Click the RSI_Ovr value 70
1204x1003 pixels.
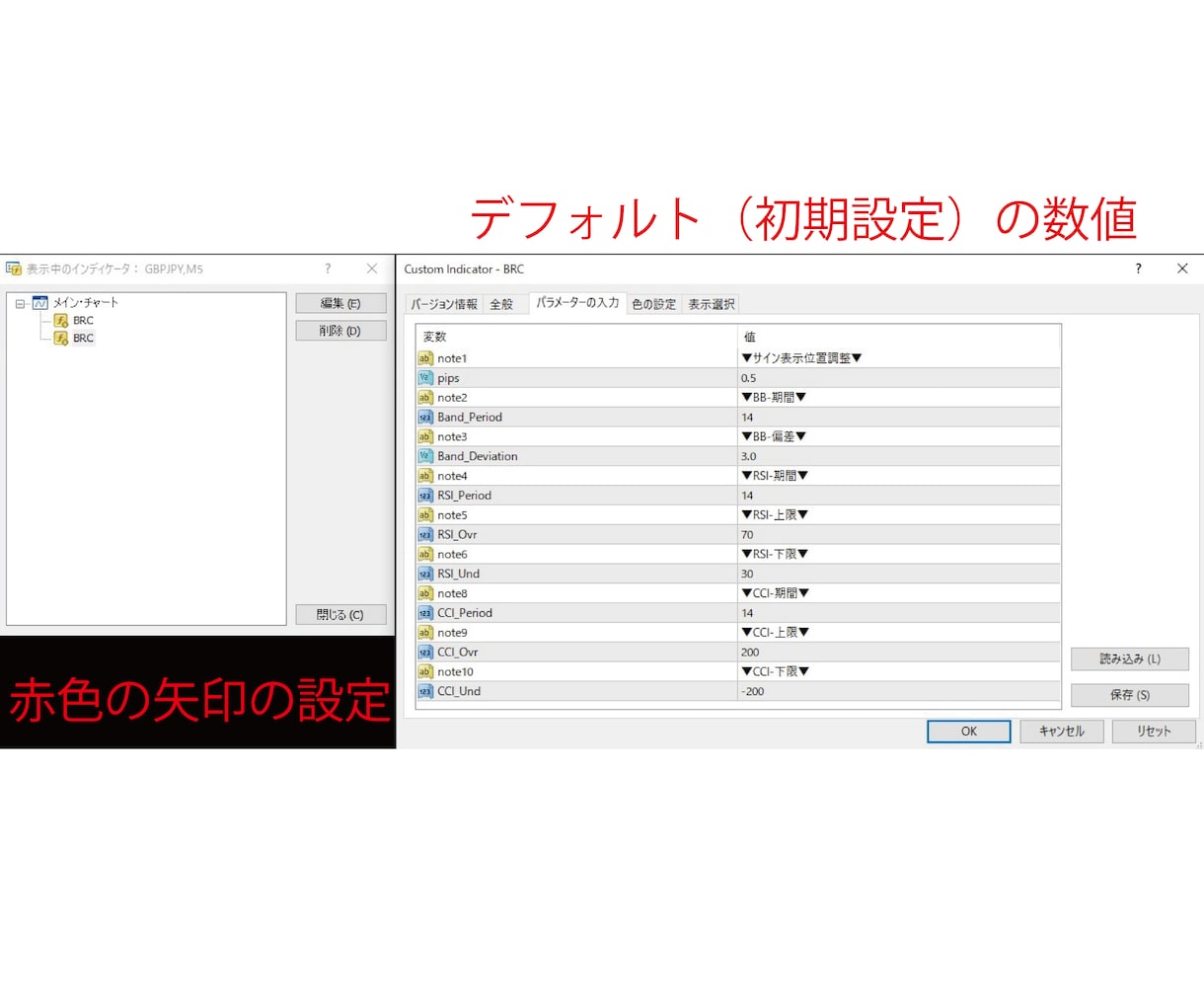coord(747,535)
